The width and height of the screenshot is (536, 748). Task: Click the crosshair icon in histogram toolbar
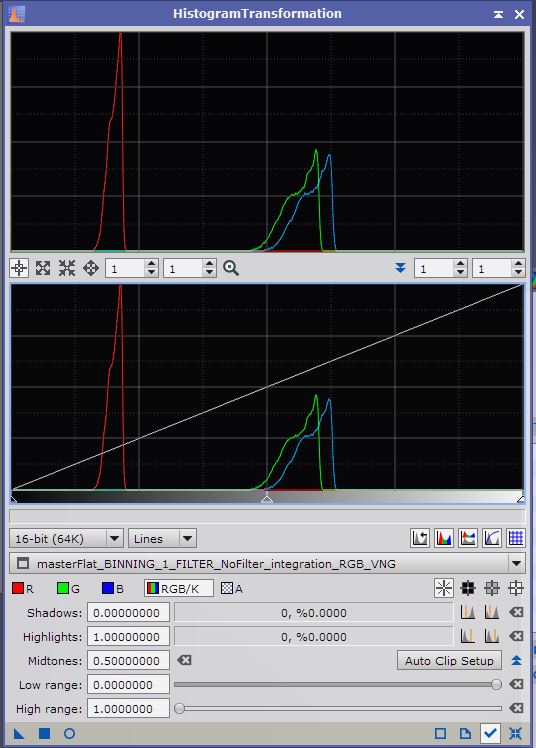pyautogui.click(x=19, y=268)
